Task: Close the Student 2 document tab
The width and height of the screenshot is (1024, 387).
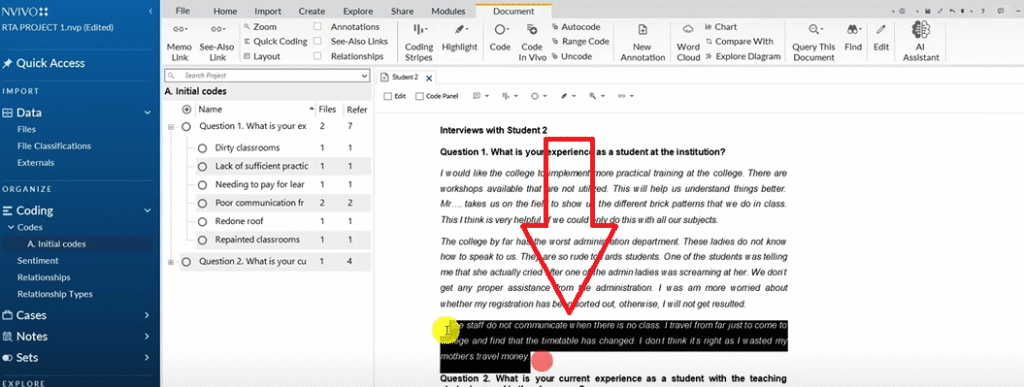Action: [429, 78]
